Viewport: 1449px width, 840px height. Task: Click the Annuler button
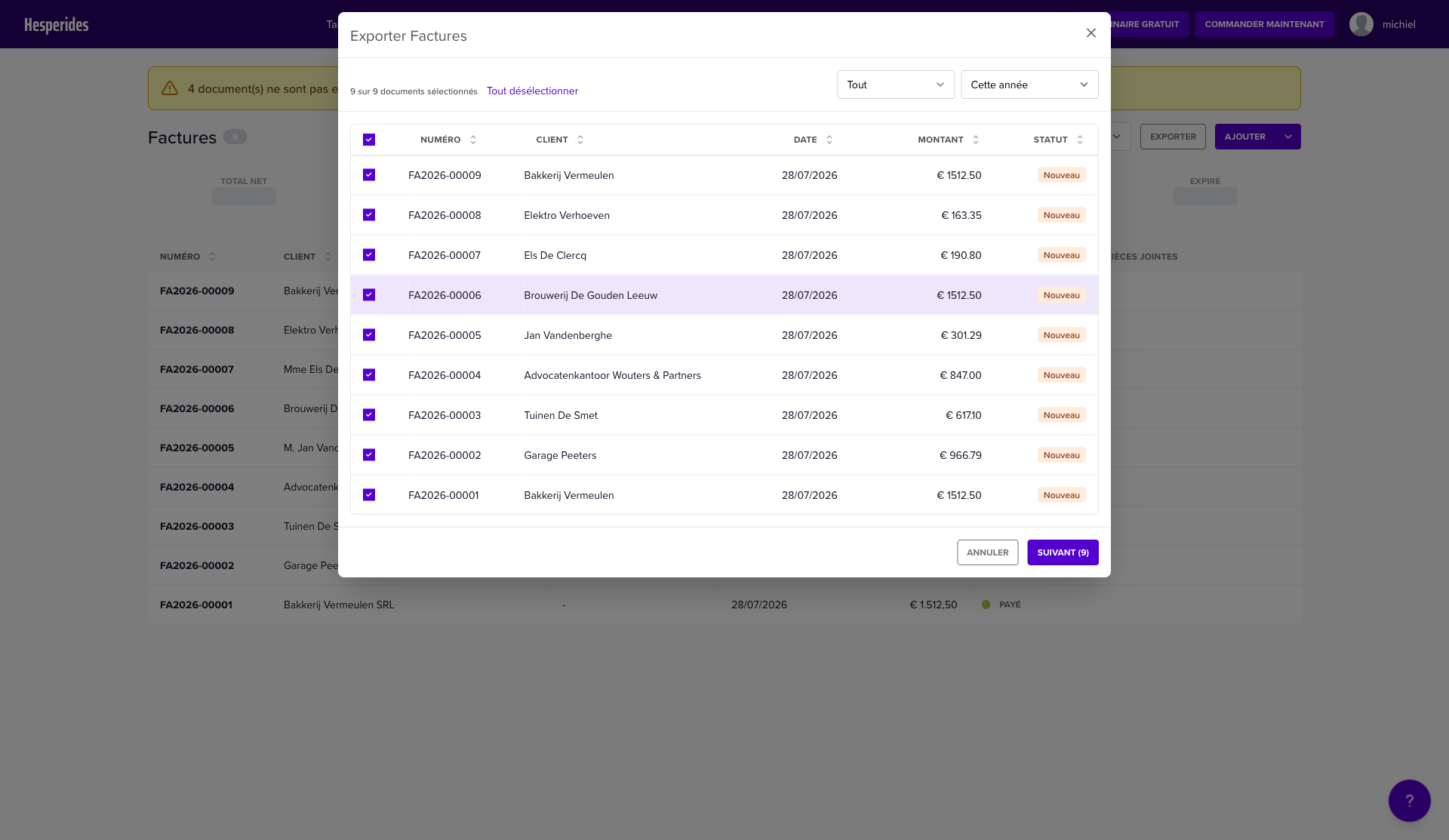click(x=987, y=552)
